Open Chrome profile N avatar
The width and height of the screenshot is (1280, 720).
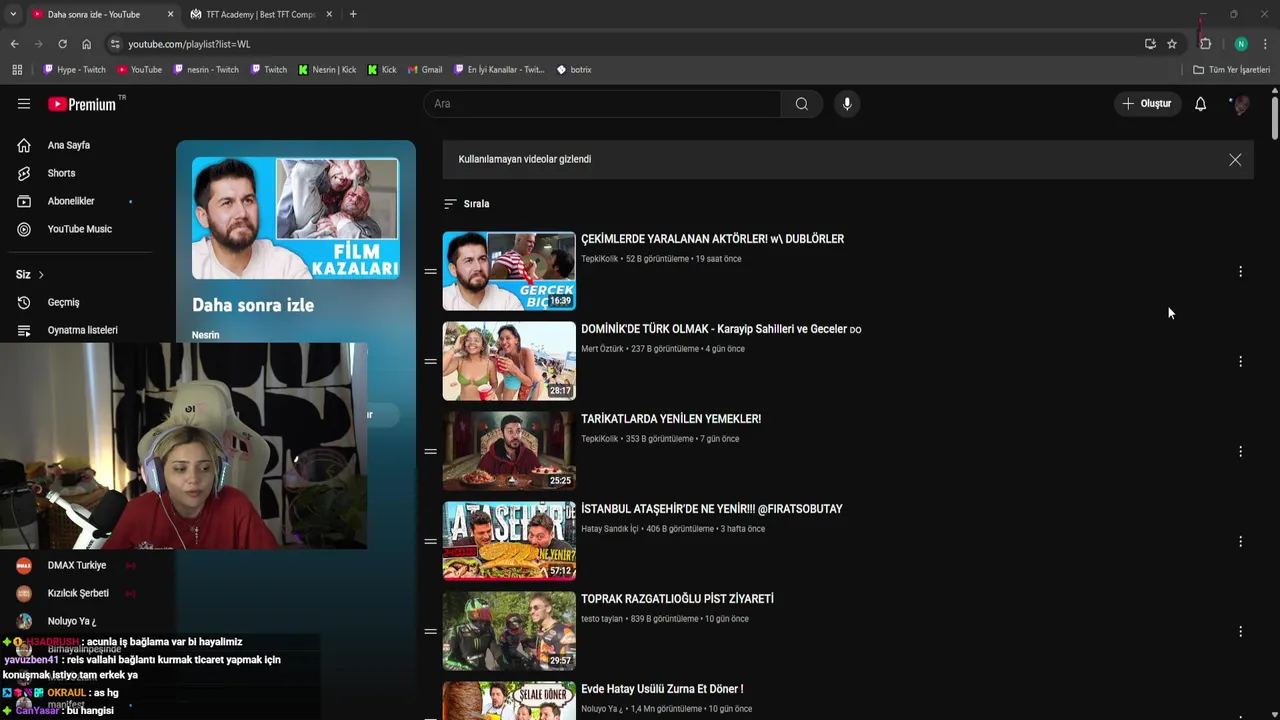[x=1241, y=44]
